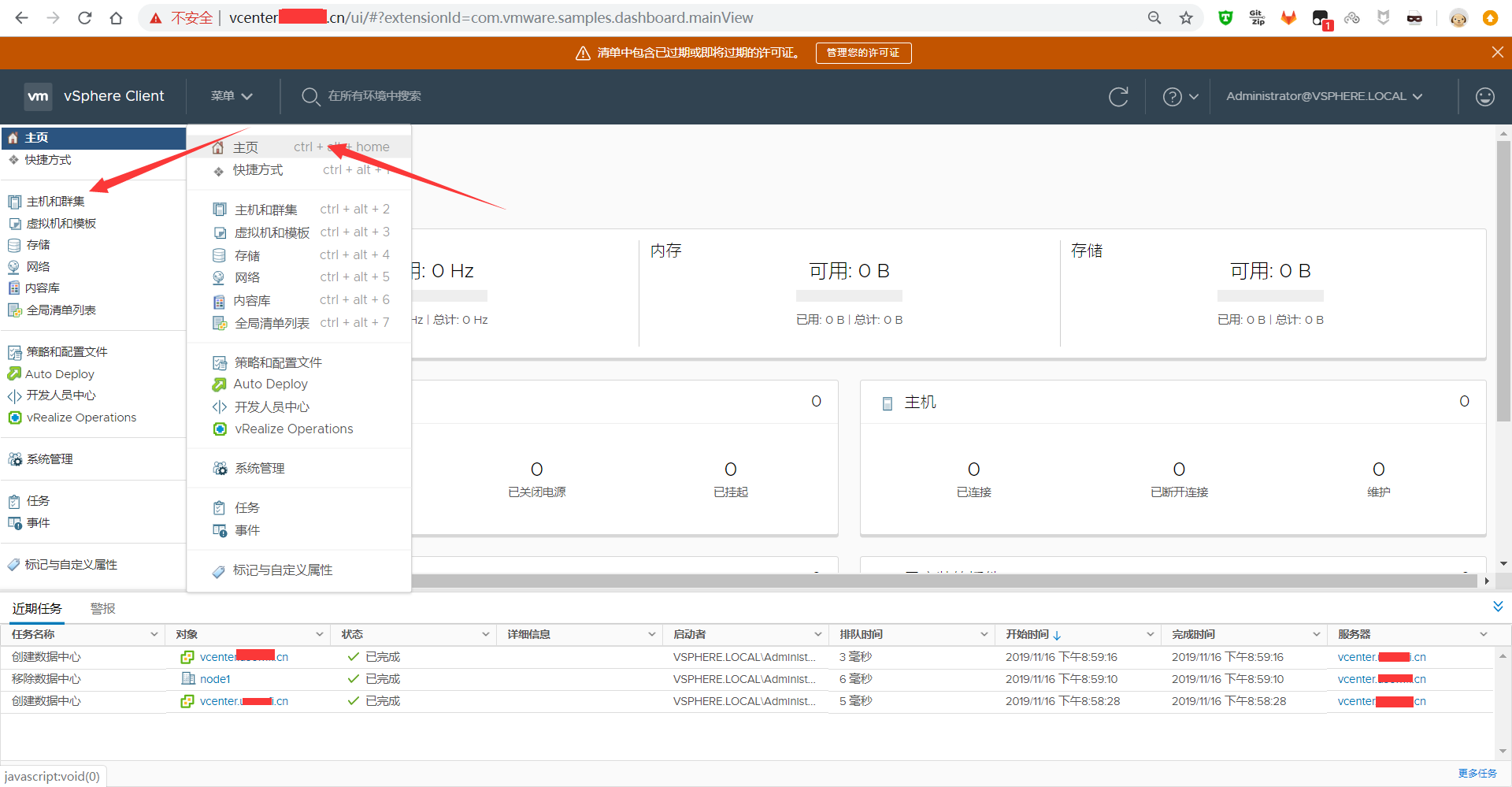Select 策略和配置文件 in the dropdown menu
The height and width of the screenshot is (787, 1512).
299,362
